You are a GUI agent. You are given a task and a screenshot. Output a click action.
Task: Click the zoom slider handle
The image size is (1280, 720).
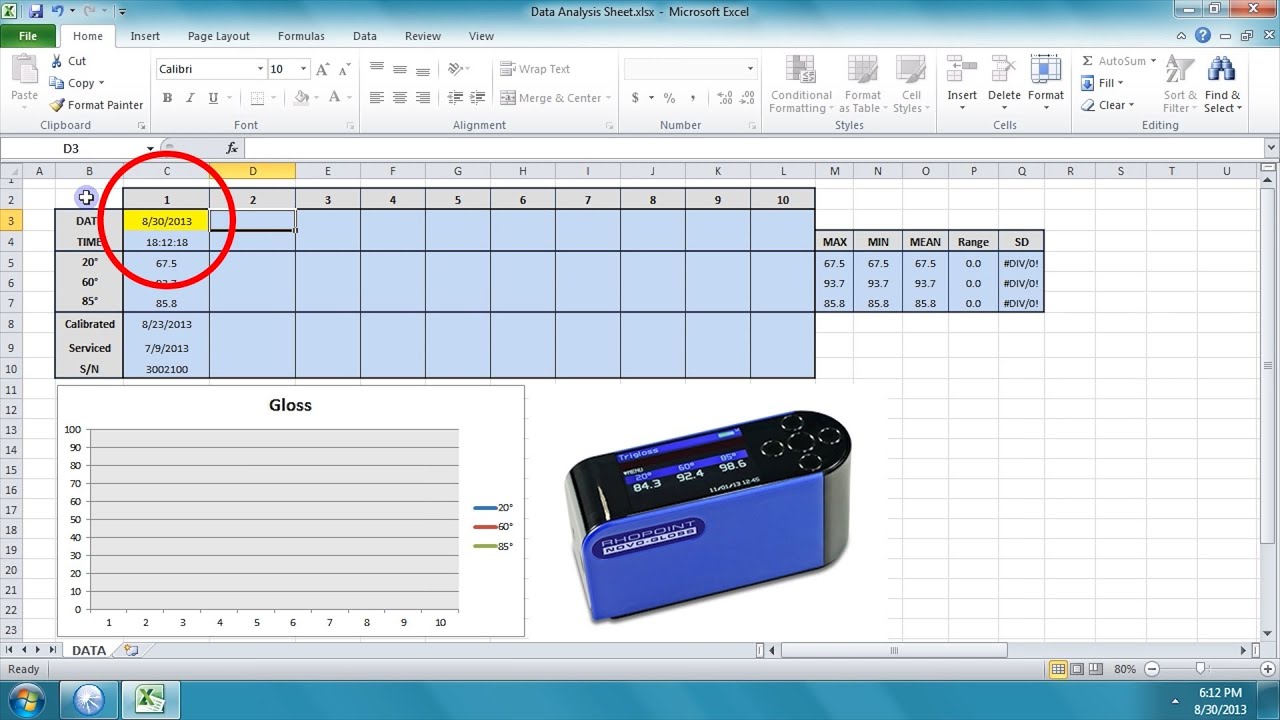[x=1200, y=669]
